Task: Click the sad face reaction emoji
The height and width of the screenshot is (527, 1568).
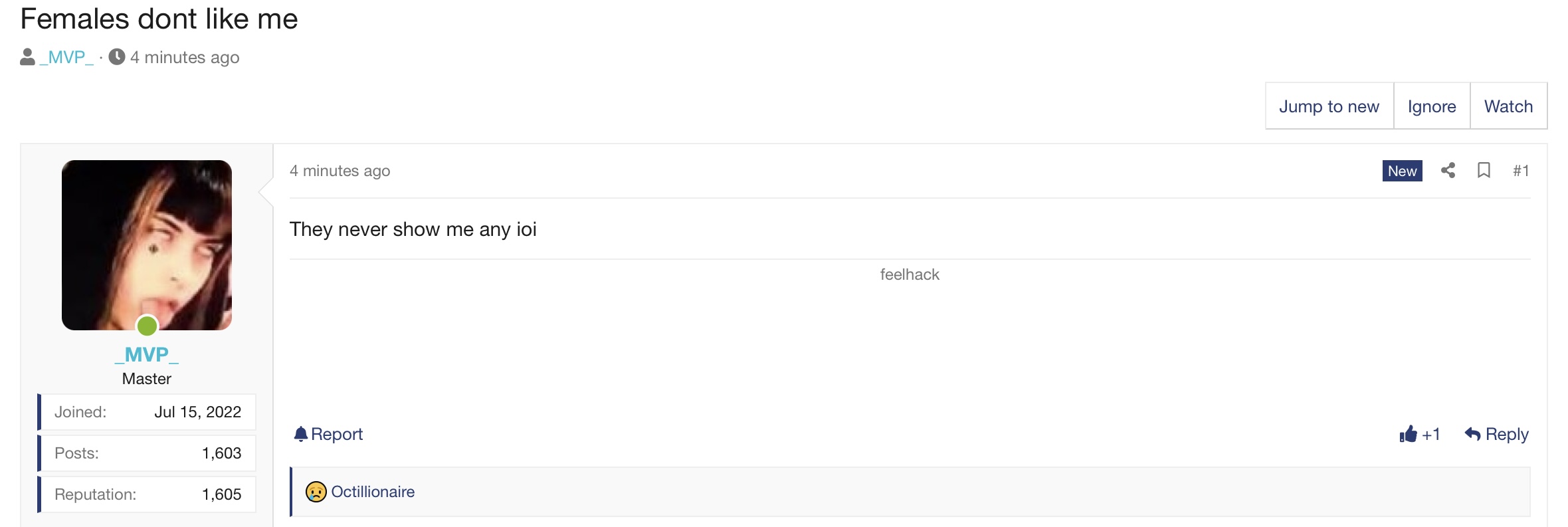Action: 316,492
